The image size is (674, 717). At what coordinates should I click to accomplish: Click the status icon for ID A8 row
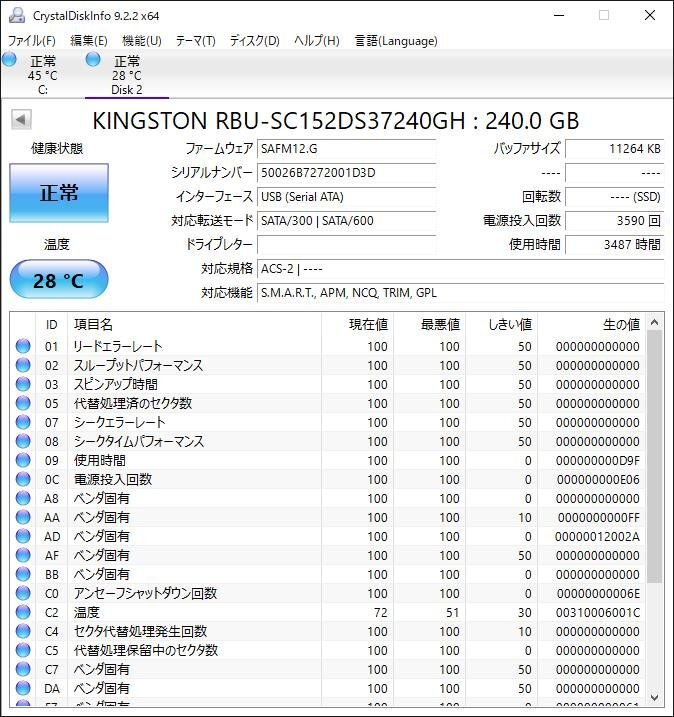[23, 498]
